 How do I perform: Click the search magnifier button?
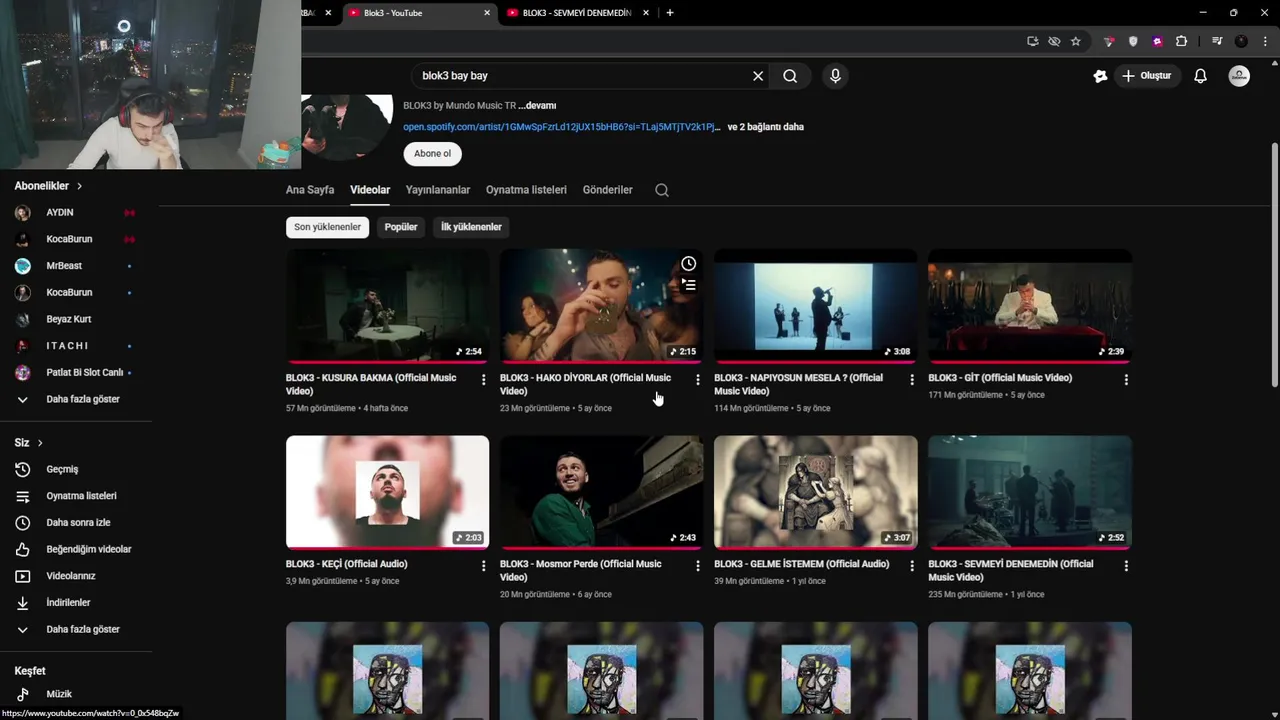point(790,76)
